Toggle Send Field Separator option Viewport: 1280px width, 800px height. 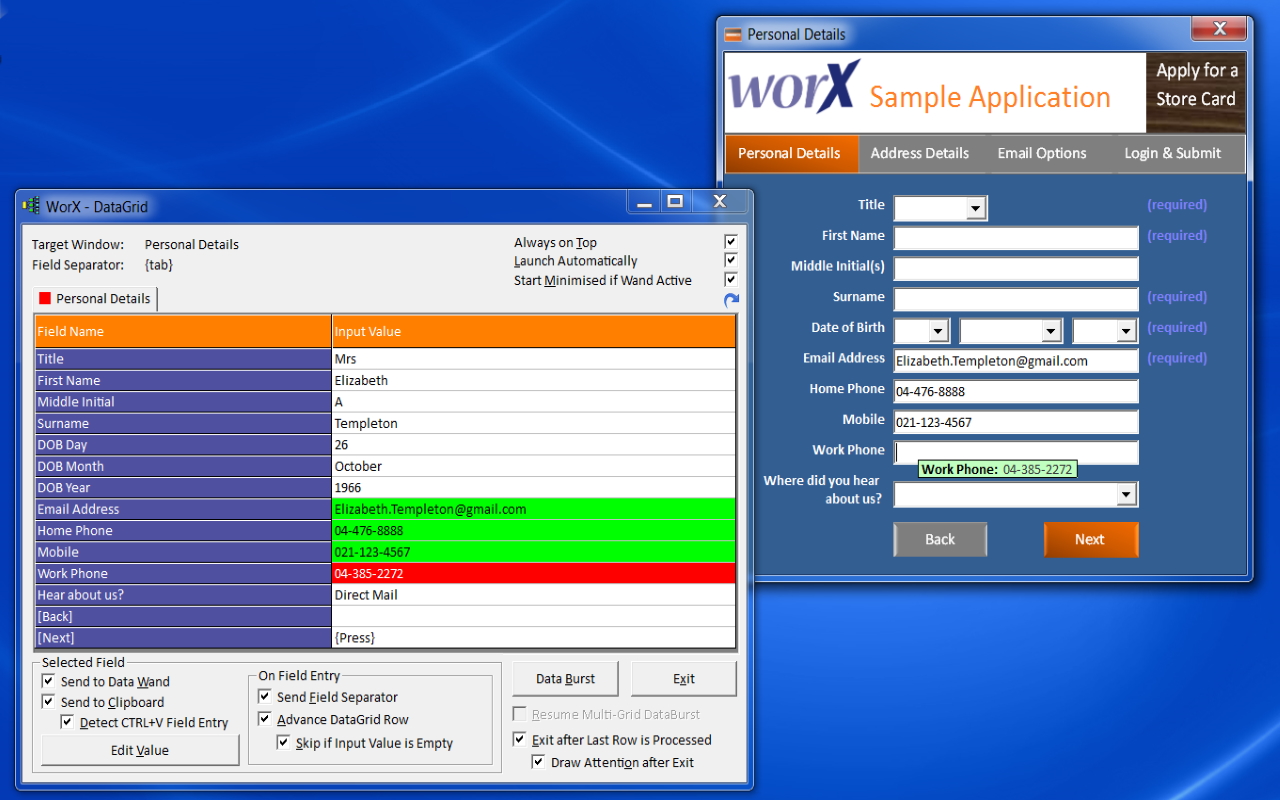[x=265, y=697]
